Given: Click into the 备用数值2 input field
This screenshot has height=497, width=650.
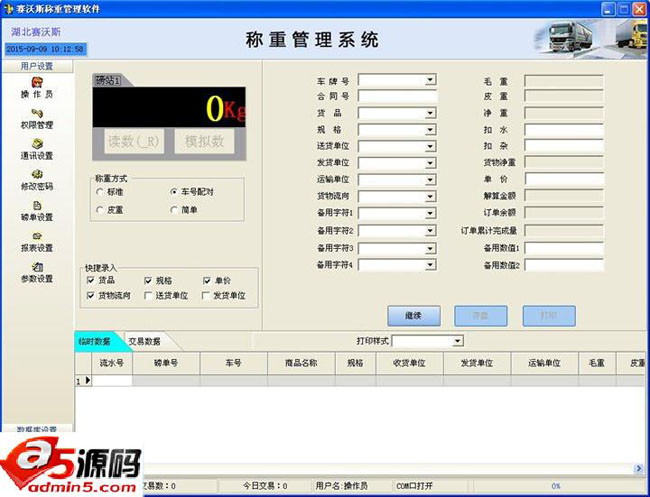Looking at the screenshot, I should click(564, 265).
